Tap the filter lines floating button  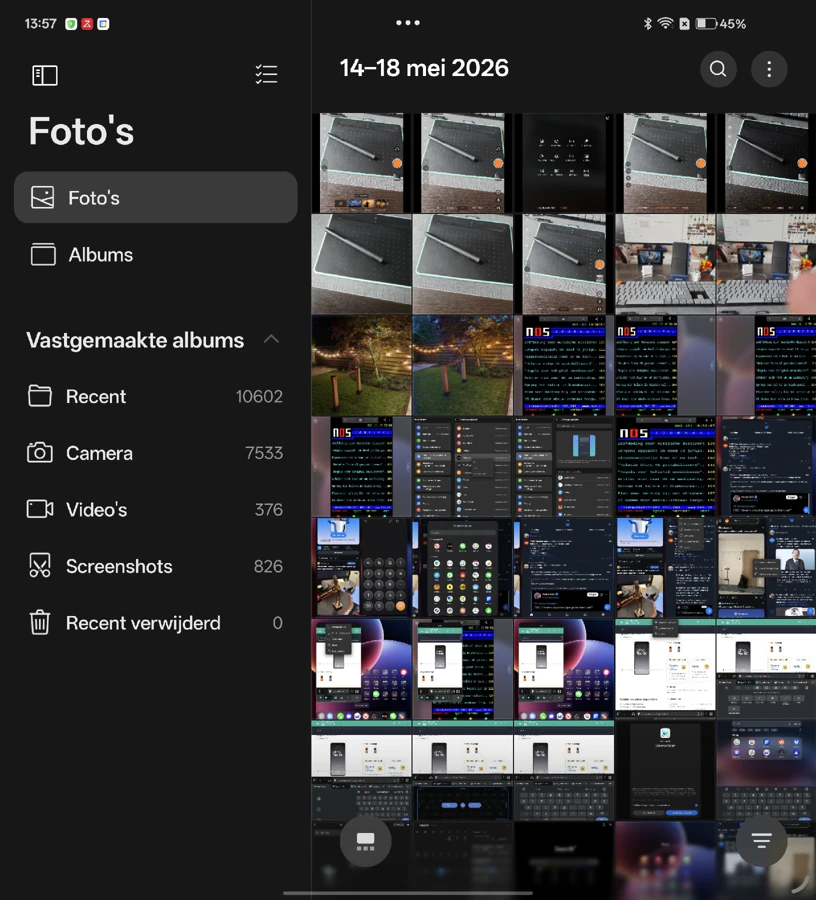pos(761,841)
